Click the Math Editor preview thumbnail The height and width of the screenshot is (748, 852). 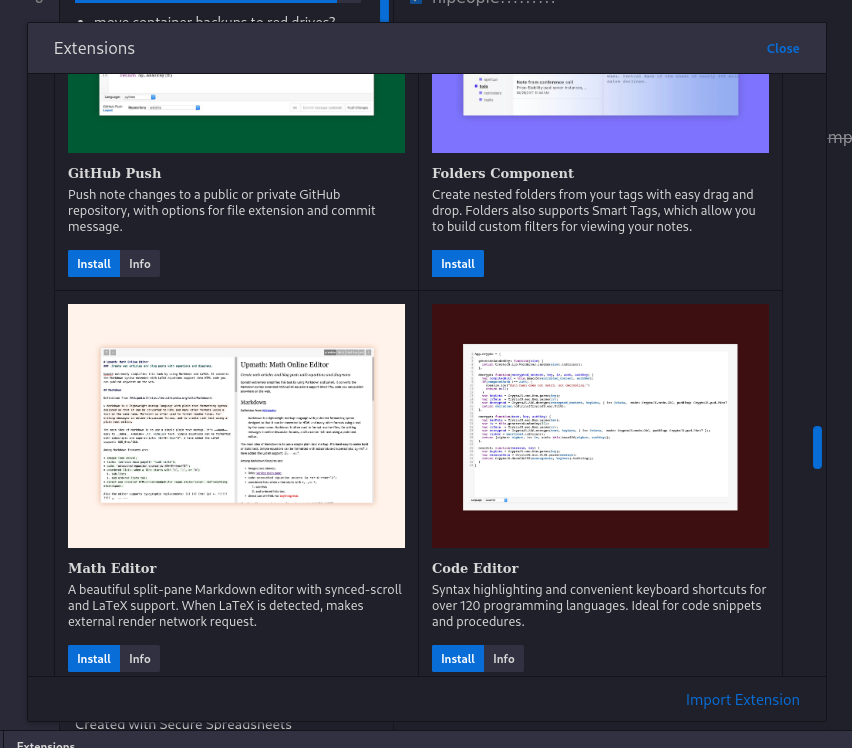tap(236, 425)
